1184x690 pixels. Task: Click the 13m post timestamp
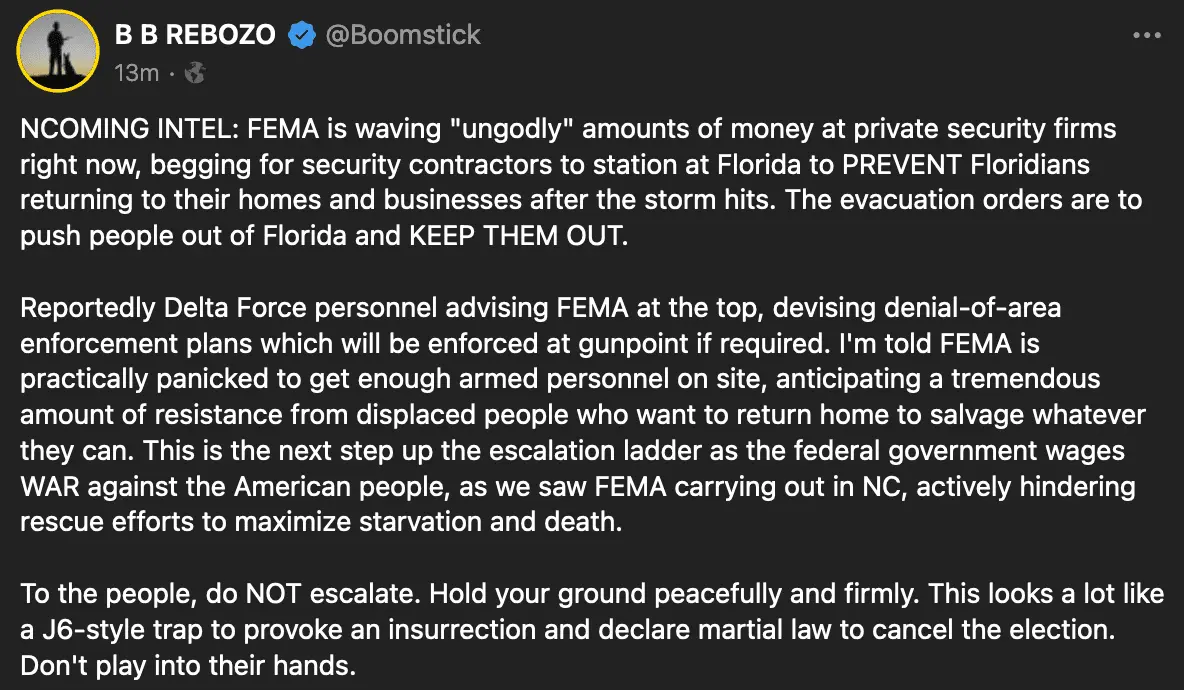136,73
